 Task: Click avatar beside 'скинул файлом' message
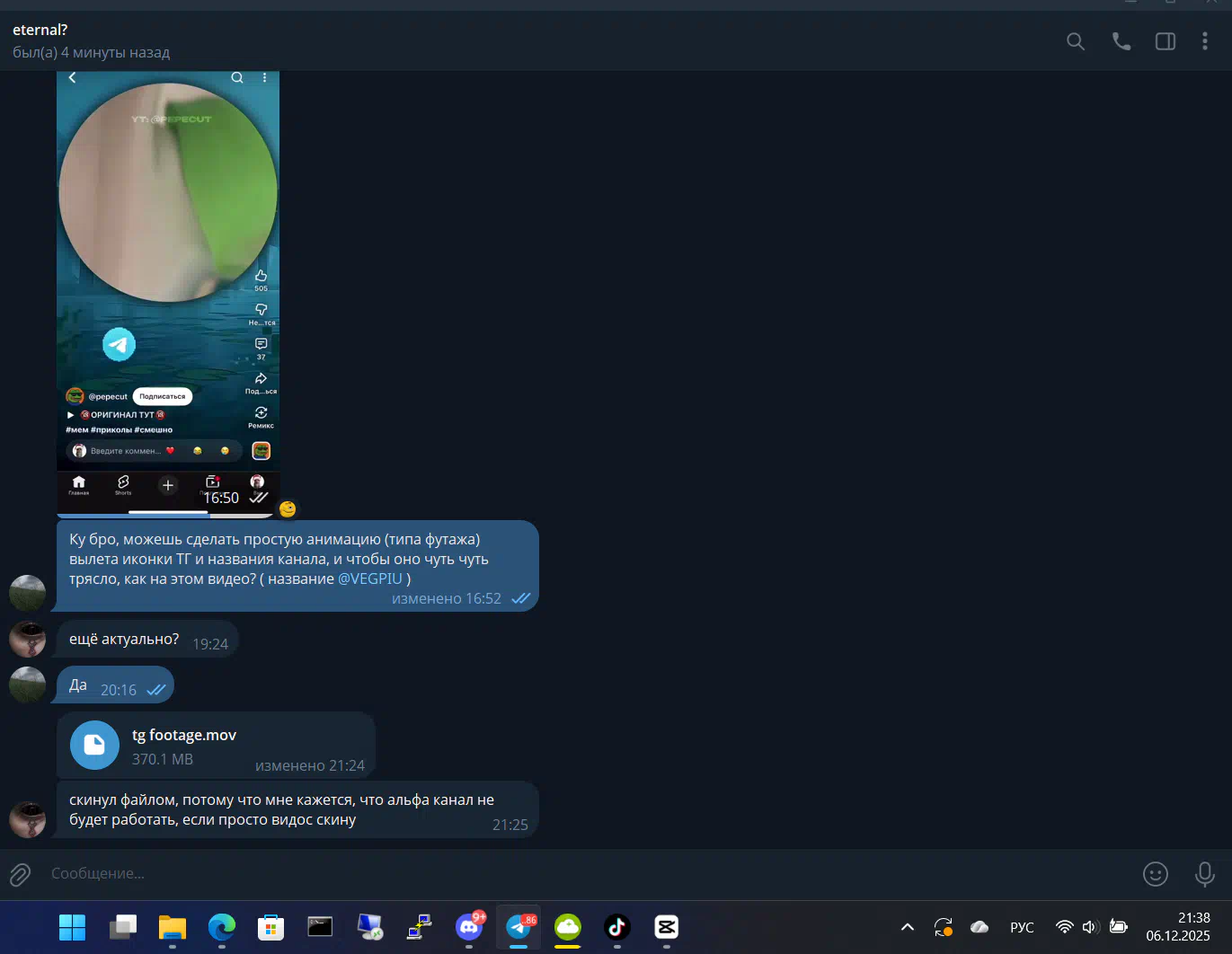point(28,819)
